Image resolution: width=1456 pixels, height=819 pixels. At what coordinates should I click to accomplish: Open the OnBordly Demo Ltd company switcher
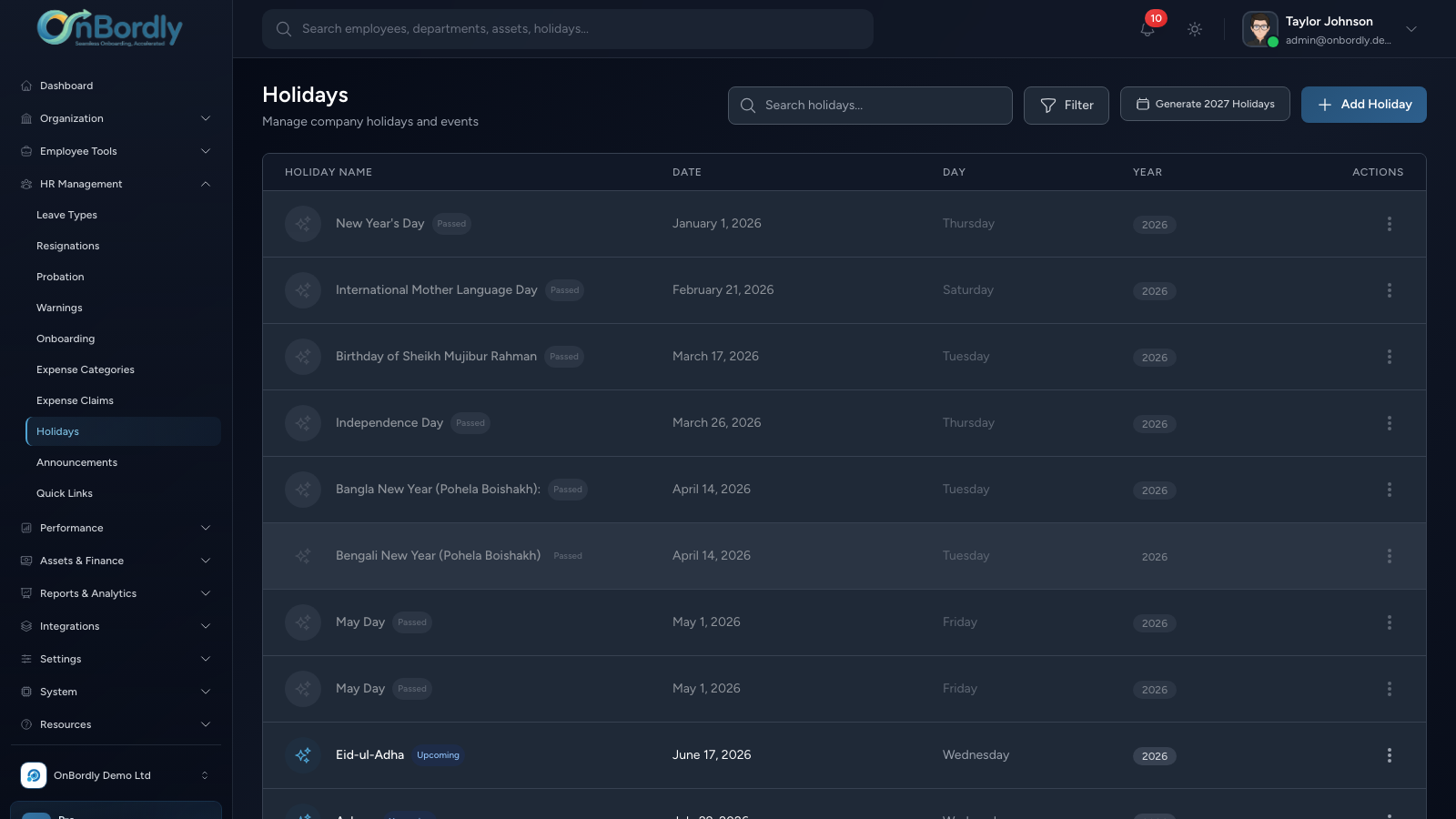116,775
